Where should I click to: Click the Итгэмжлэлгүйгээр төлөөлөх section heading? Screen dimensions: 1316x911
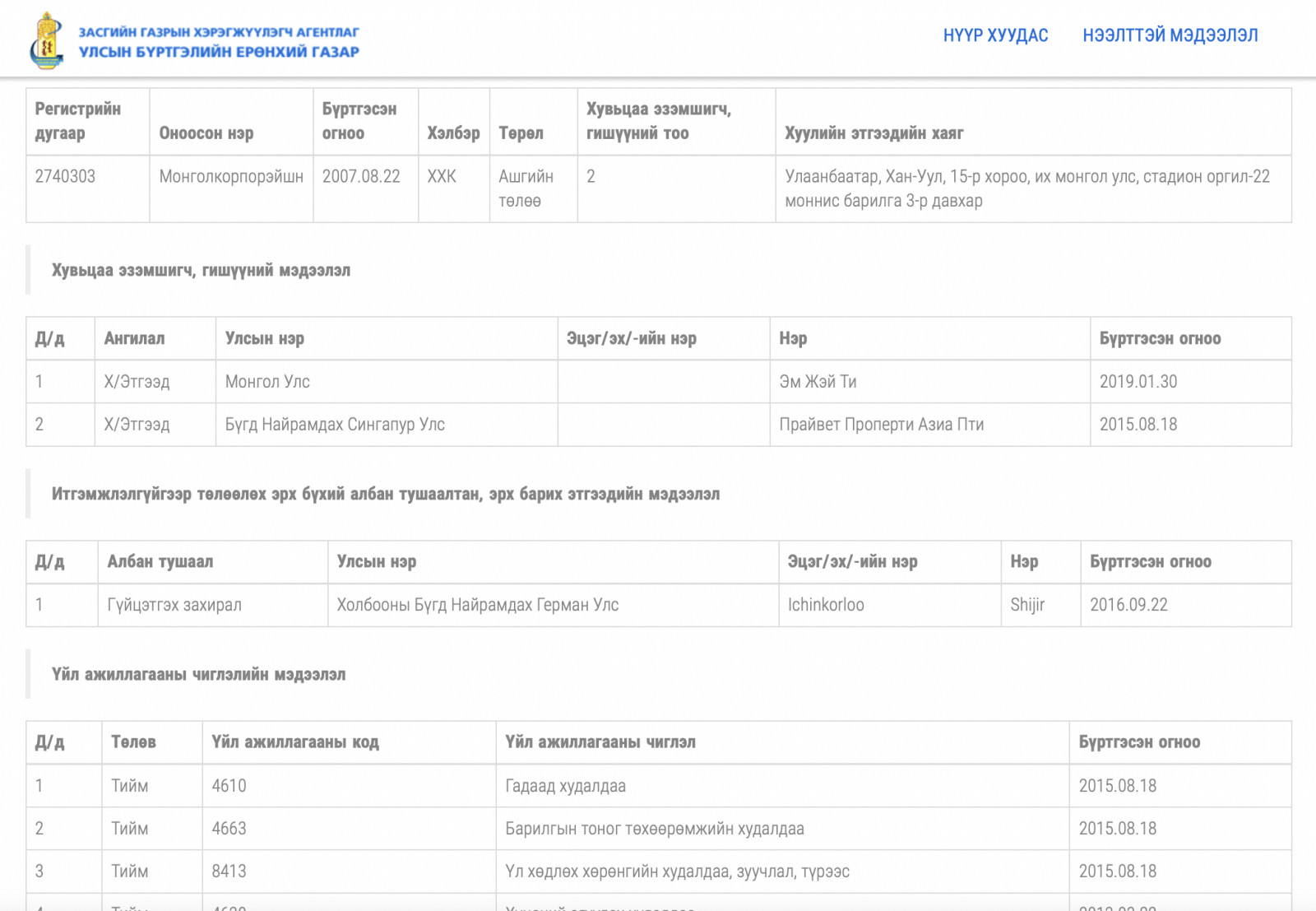385,494
